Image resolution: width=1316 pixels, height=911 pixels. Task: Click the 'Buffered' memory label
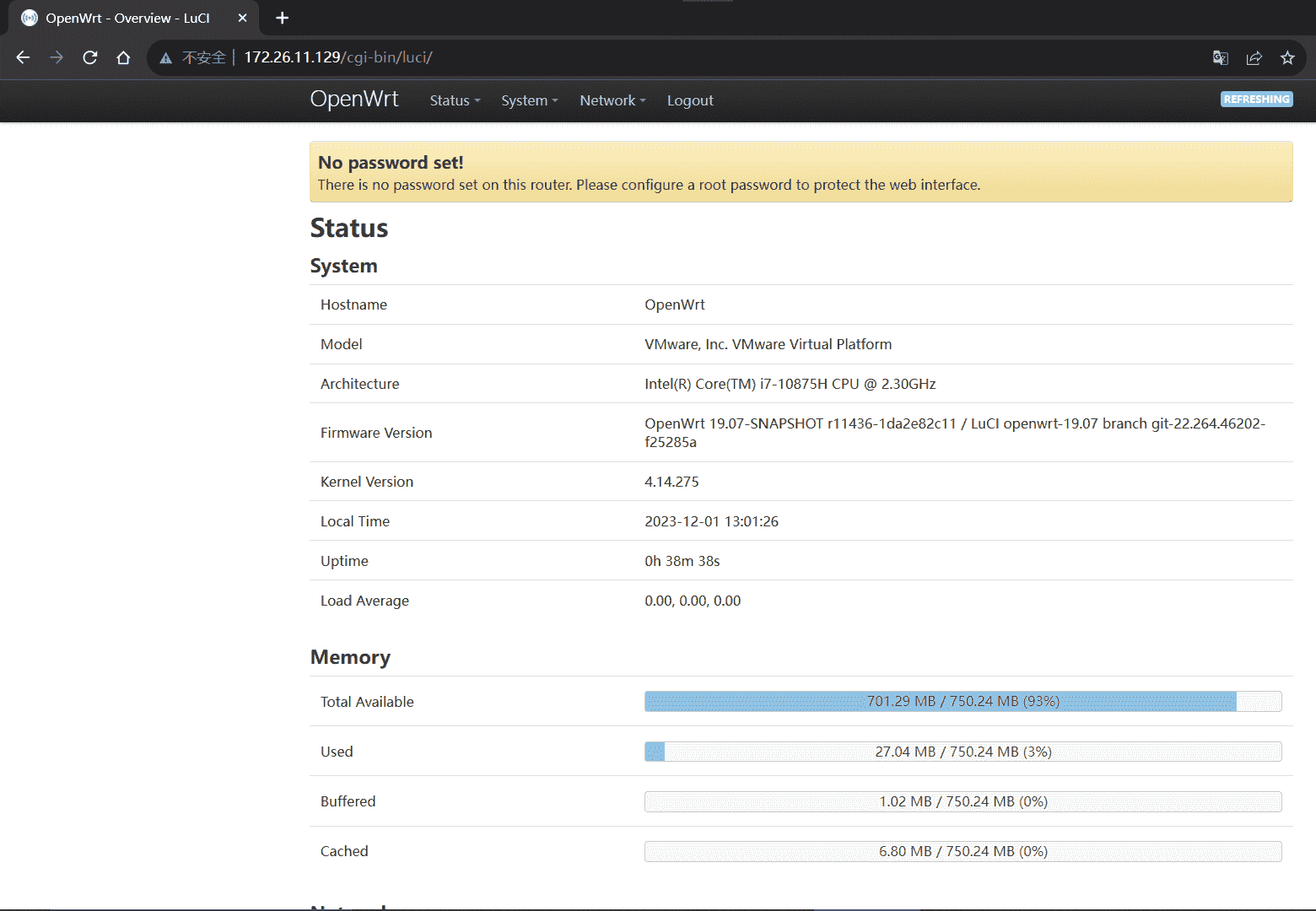click(x=348, y=801)
